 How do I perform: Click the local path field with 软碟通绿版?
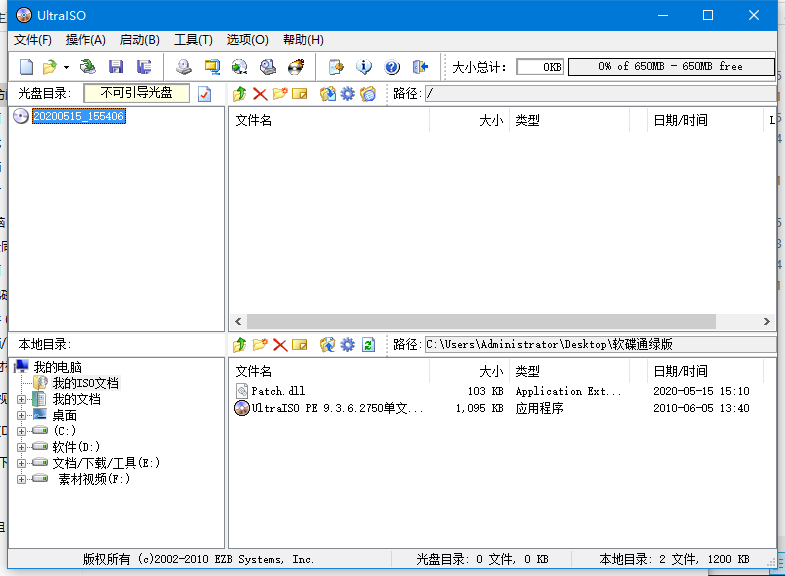point(601,345)
